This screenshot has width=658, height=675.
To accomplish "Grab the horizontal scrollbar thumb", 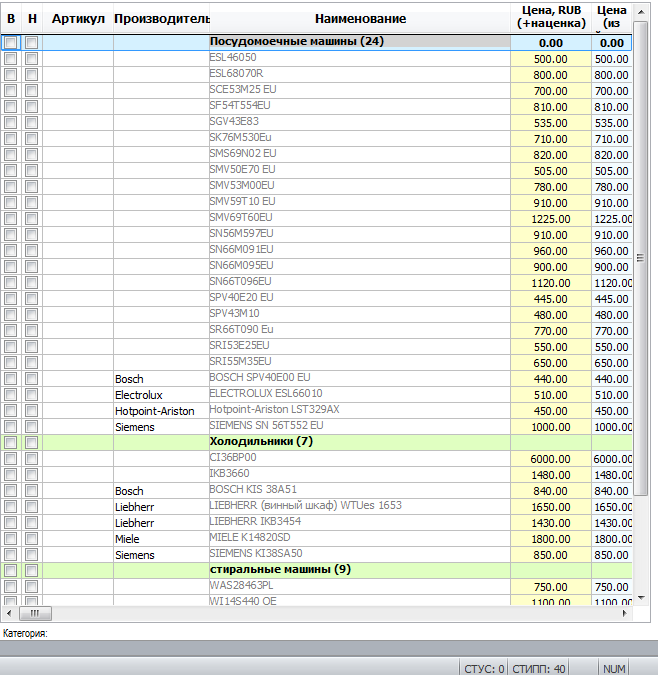I will pyautogui.click(x=35, y=613).
